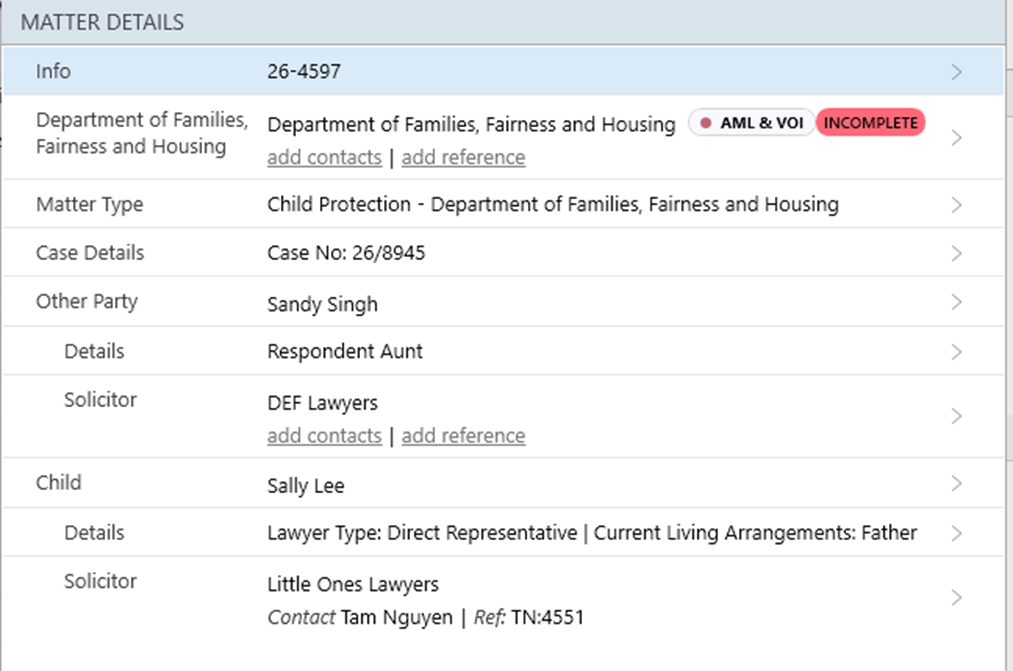The height and width of the screenshot is (671, 1013).
Task: Click the arrow on the Respondent Aunt row
Action: pos(957,352)
